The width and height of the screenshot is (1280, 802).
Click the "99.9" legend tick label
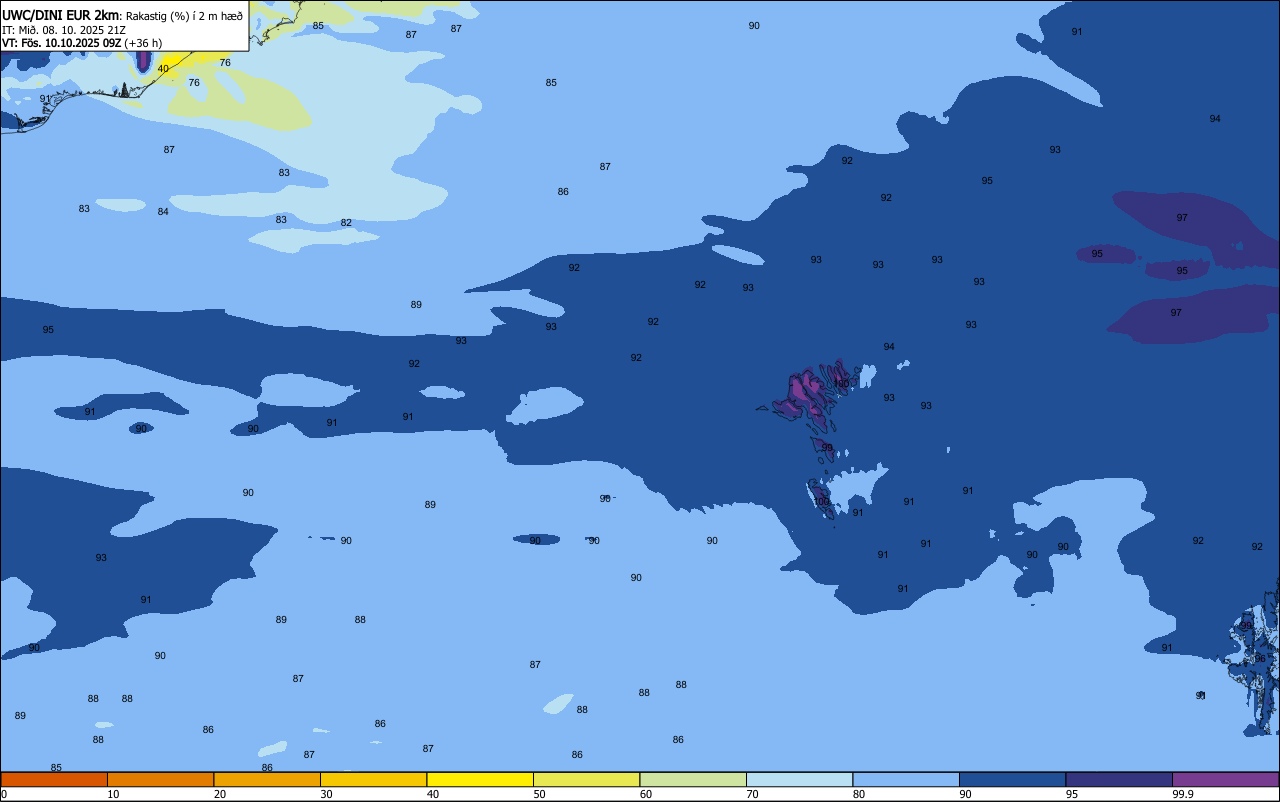(1183, 794)
